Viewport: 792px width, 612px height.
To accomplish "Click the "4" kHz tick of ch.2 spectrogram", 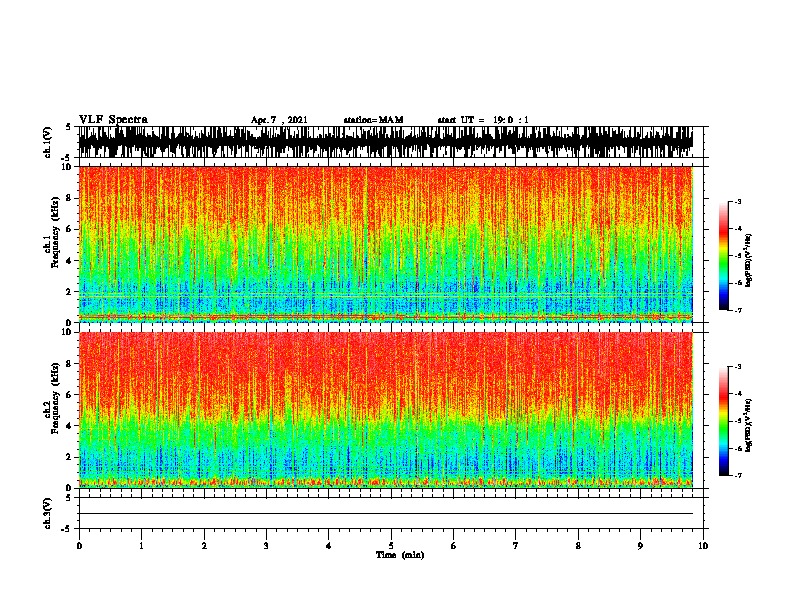I will pyautogui.click(x=70, y=426).
